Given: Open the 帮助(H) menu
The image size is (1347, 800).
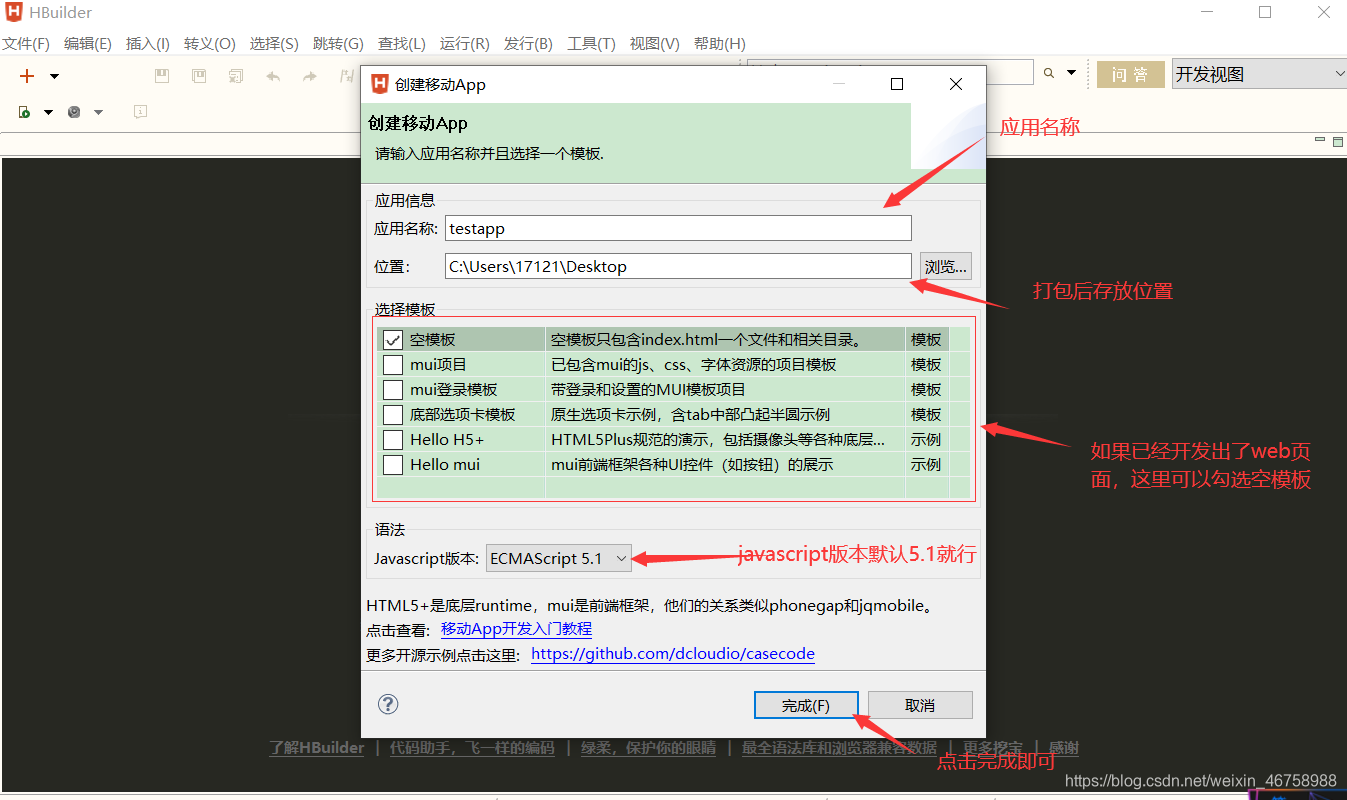Looking at the screenshot, I should [x=719, y=44].
